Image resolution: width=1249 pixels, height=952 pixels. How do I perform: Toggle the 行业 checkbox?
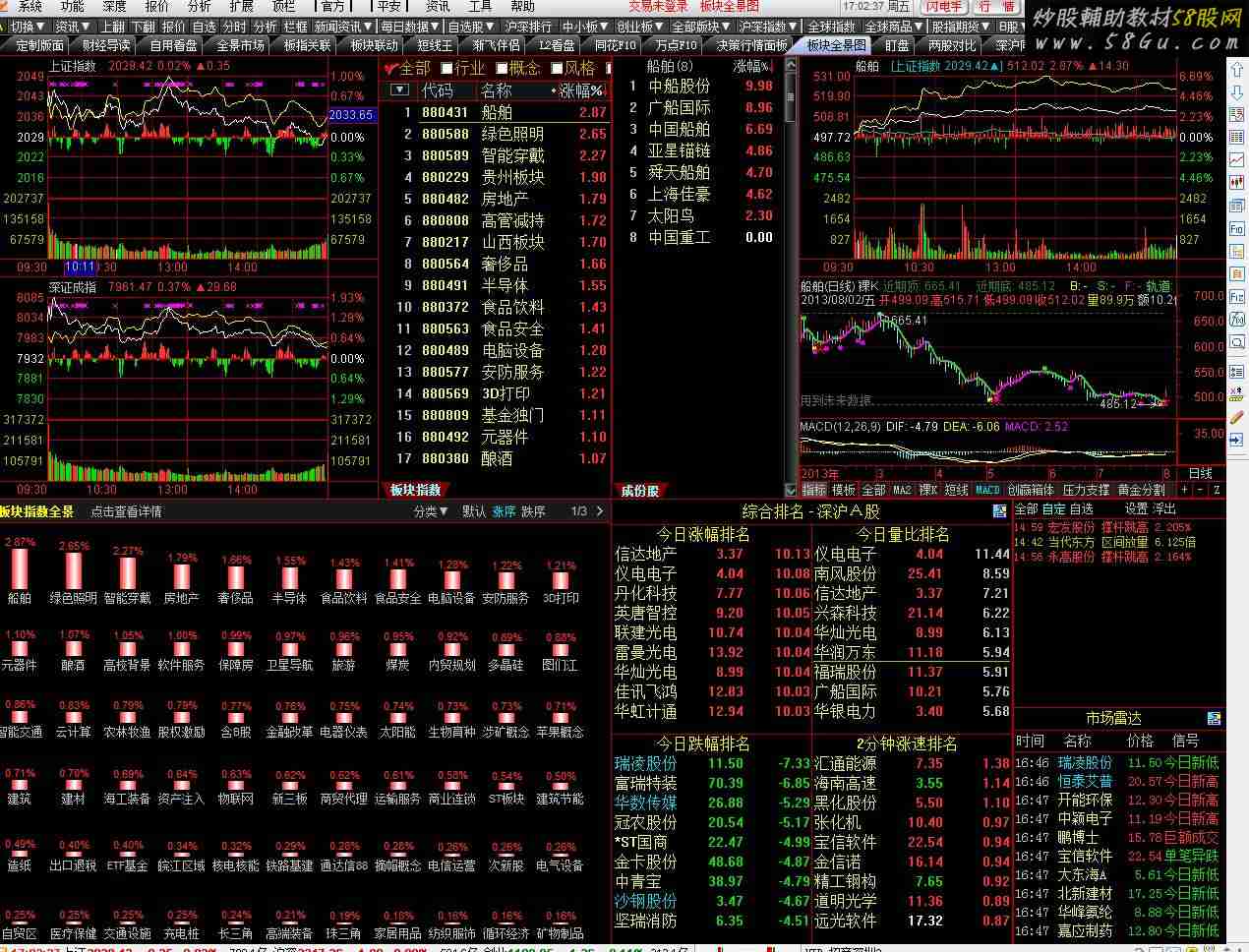point(447,69)
